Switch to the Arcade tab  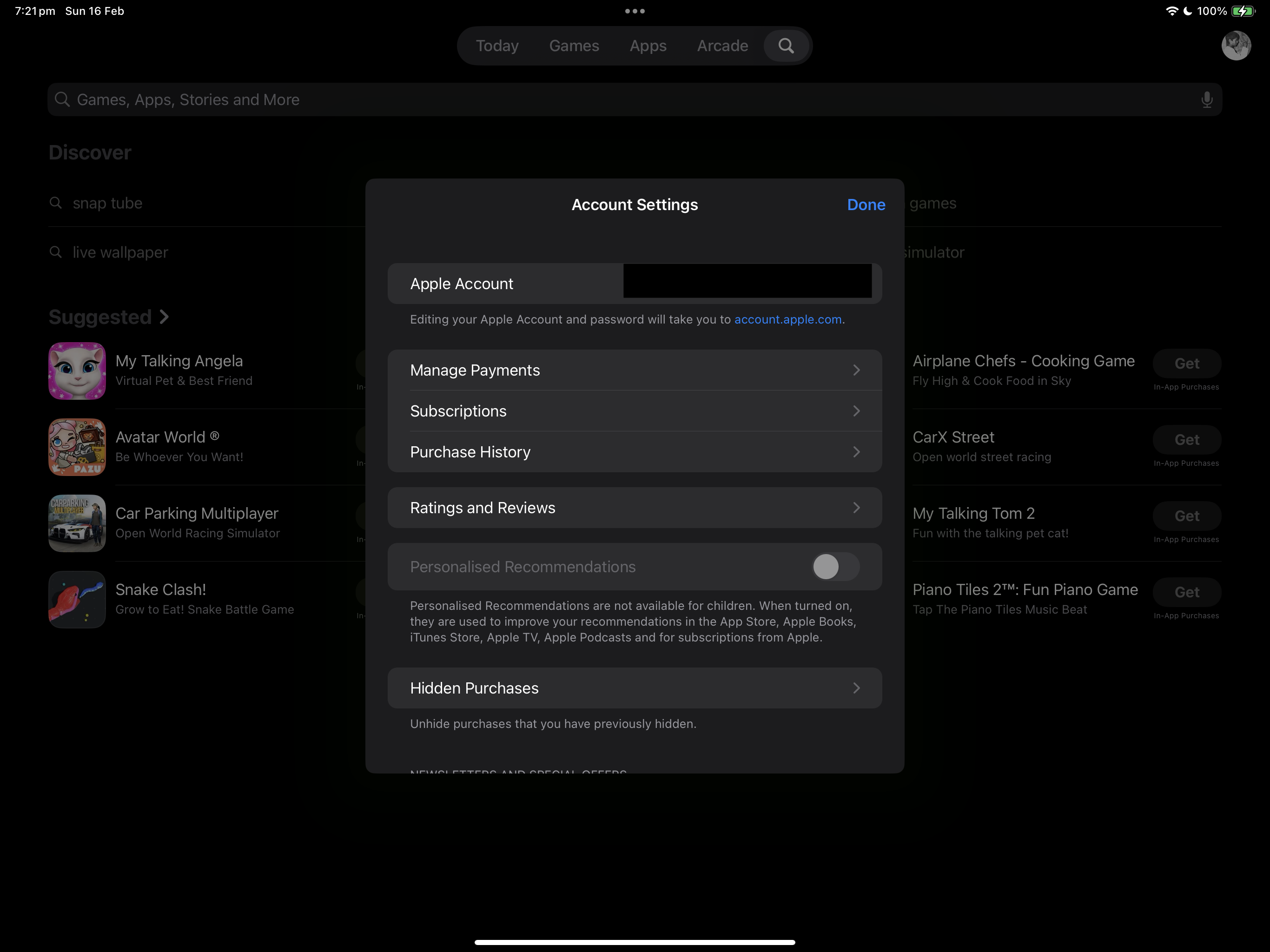722,46
